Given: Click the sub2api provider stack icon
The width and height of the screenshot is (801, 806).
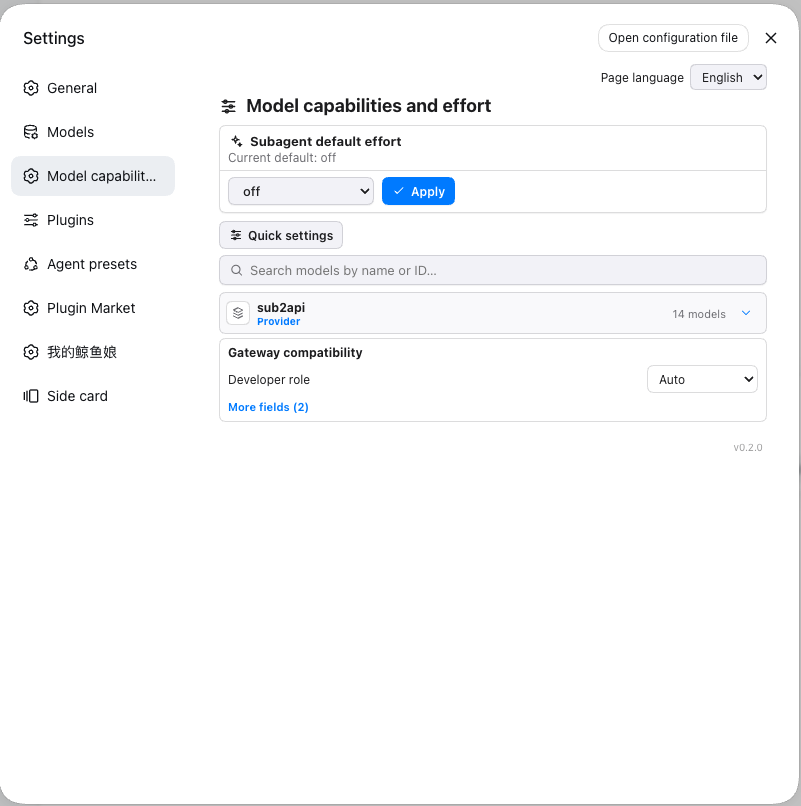Looking at the screenshot, I should (x=238, y=313).
